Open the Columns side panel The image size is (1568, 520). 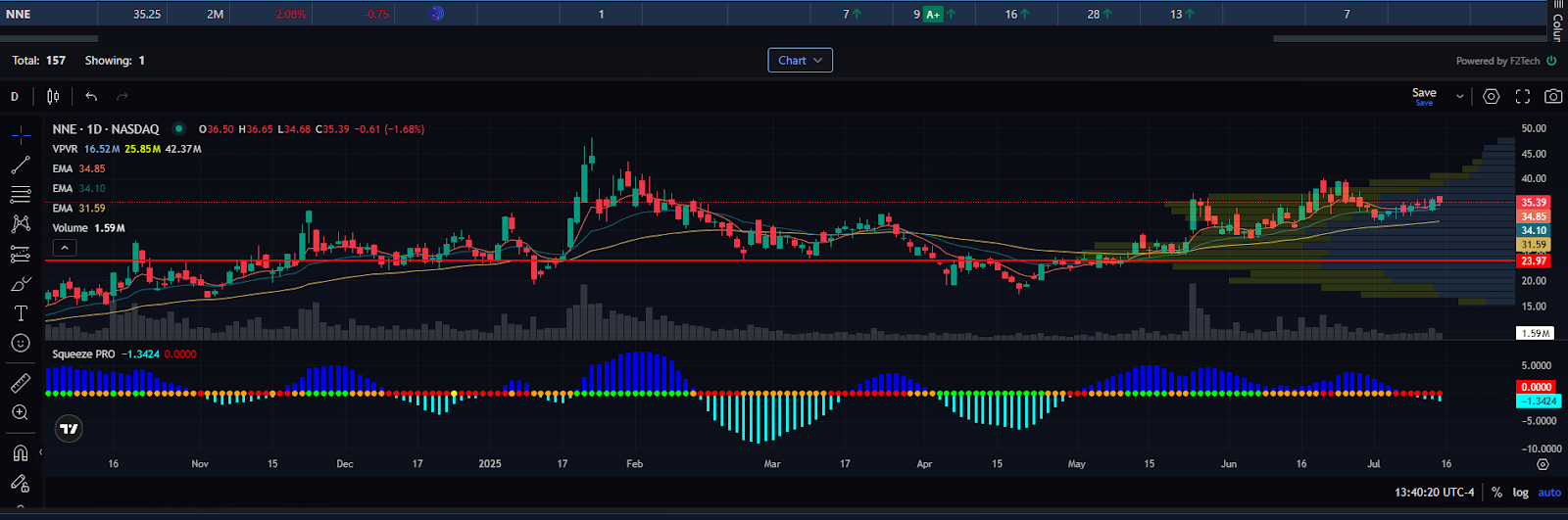[x=1557, y=21]
